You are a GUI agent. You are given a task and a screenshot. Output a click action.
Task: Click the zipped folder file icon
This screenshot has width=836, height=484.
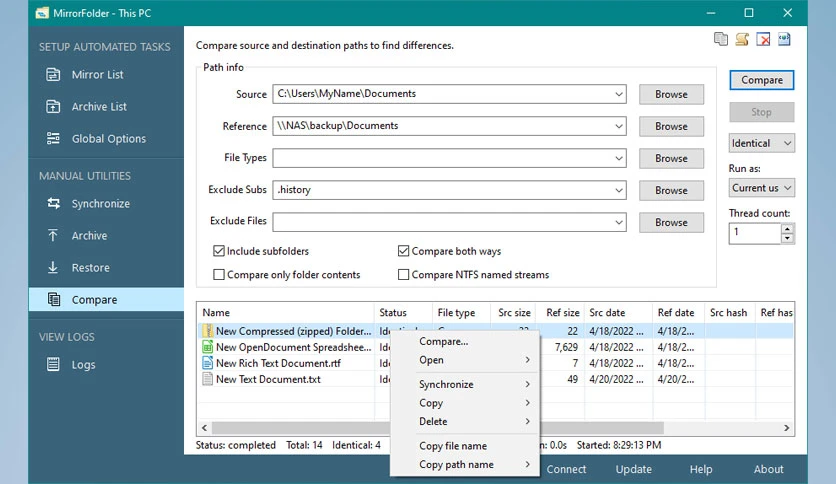(207, 331)
